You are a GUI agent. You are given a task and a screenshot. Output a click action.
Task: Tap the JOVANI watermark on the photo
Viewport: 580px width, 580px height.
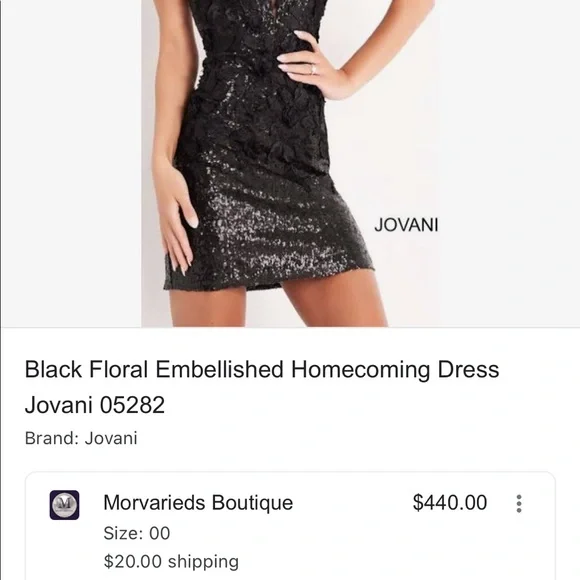point(406,225)
